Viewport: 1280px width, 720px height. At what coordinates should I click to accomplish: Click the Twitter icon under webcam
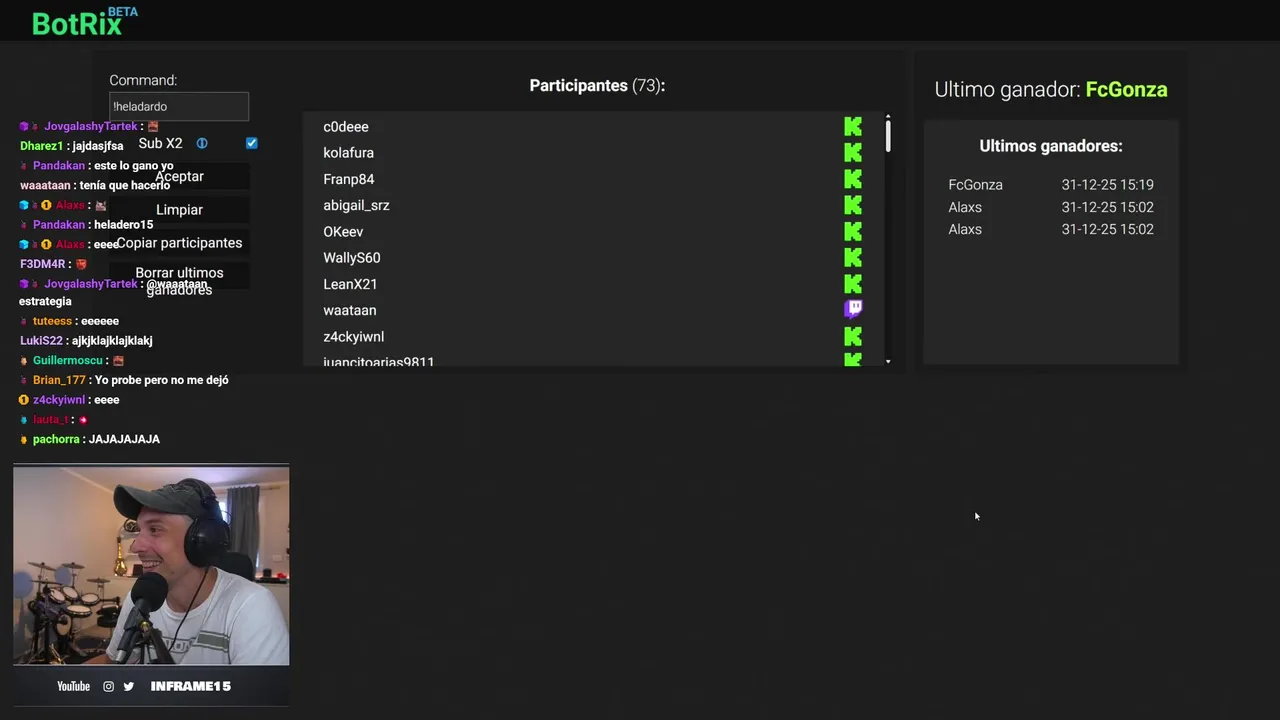pos(129,686)
